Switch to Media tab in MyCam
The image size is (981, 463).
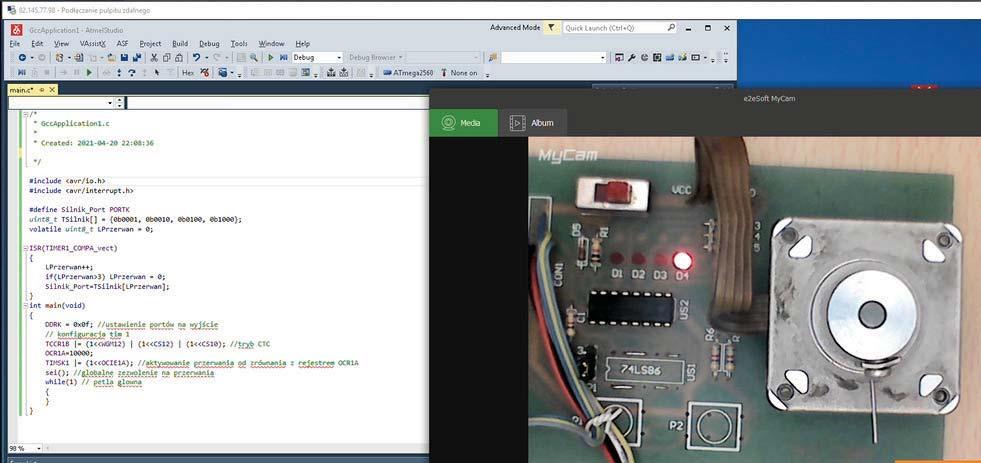coord(463,123)
